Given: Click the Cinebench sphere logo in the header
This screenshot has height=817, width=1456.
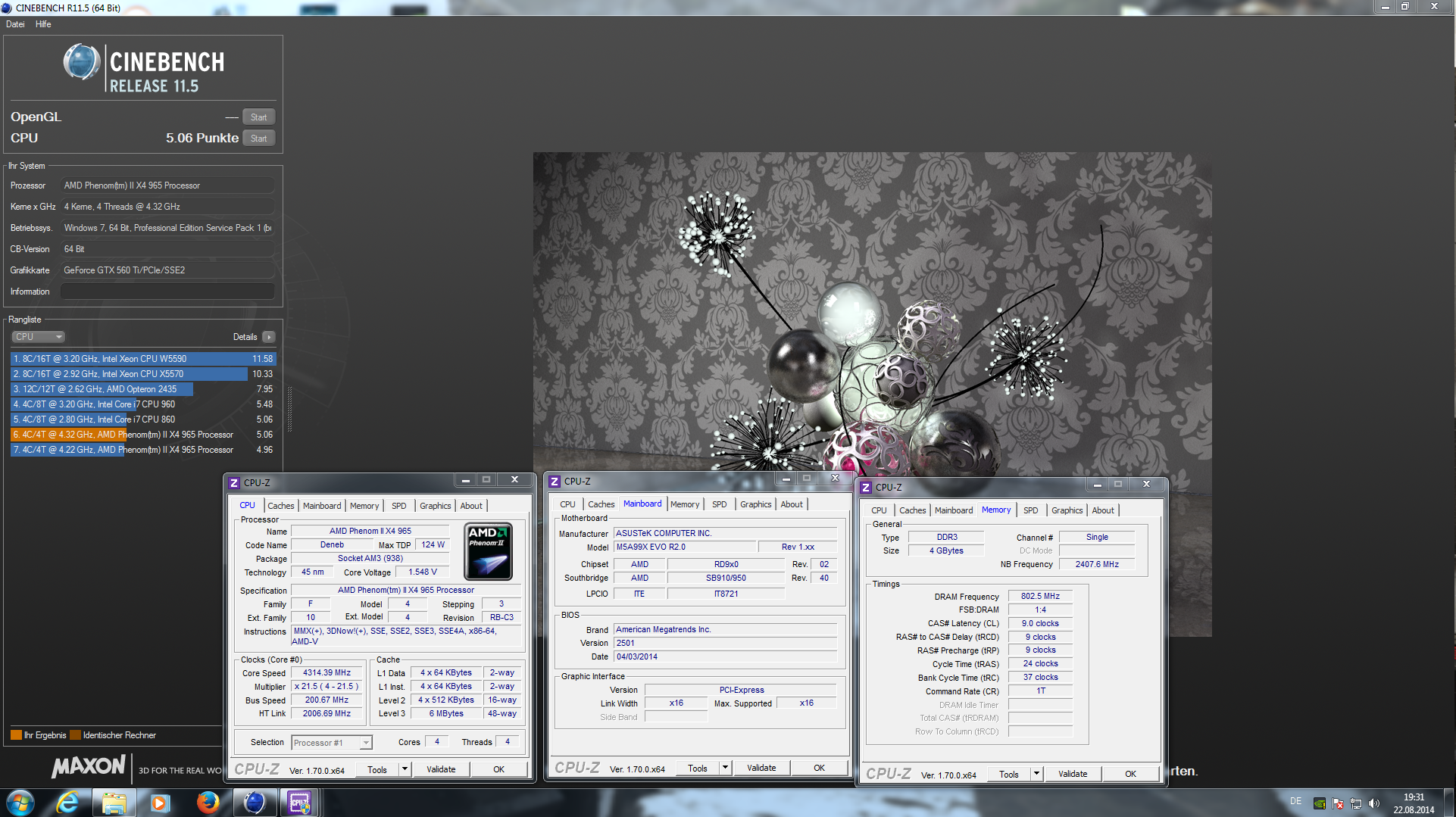Looking at the screenshot, I should tap(82, 63).
